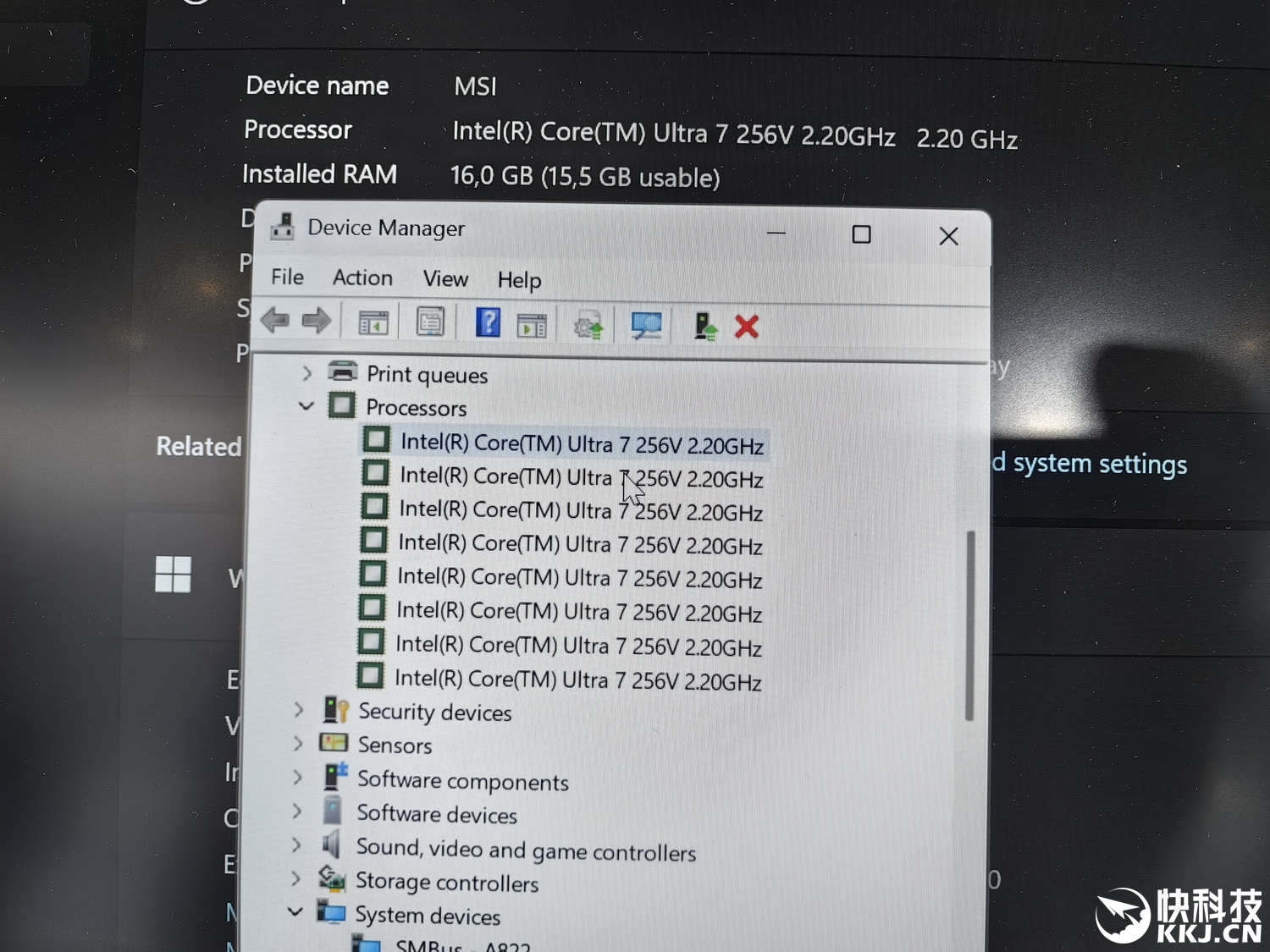The height and width of the screenshot is (952, 1270).
Task: Click the Windows logo in Settings window
Action: coord(173,575)
